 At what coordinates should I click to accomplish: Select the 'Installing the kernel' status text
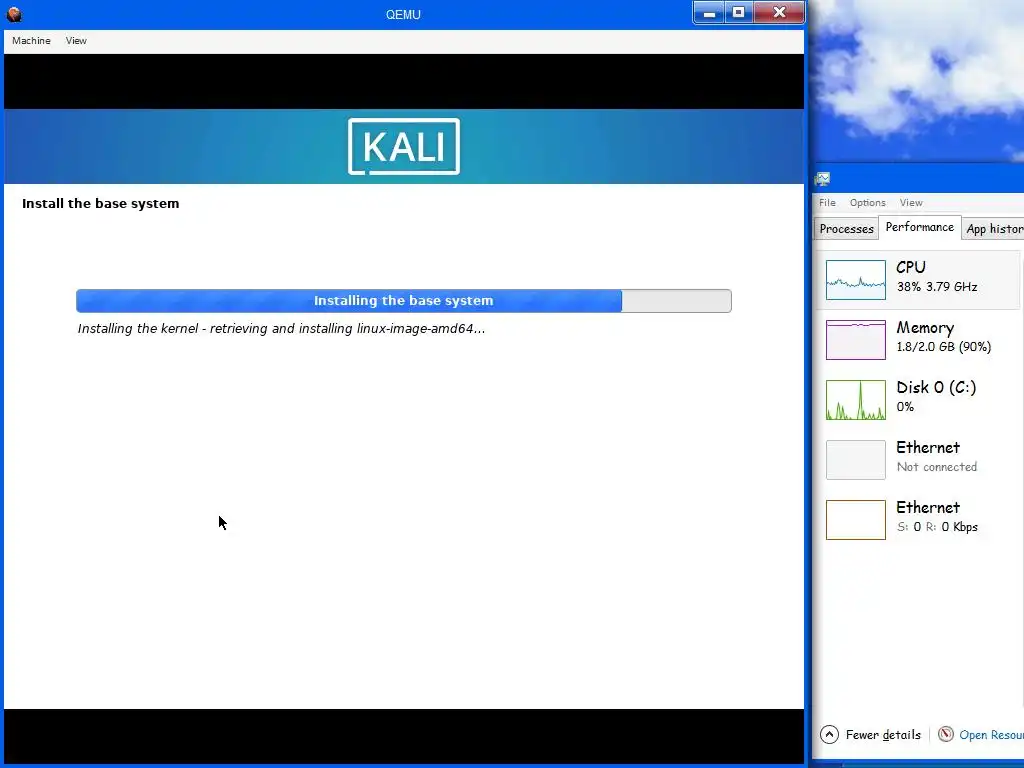281,328
